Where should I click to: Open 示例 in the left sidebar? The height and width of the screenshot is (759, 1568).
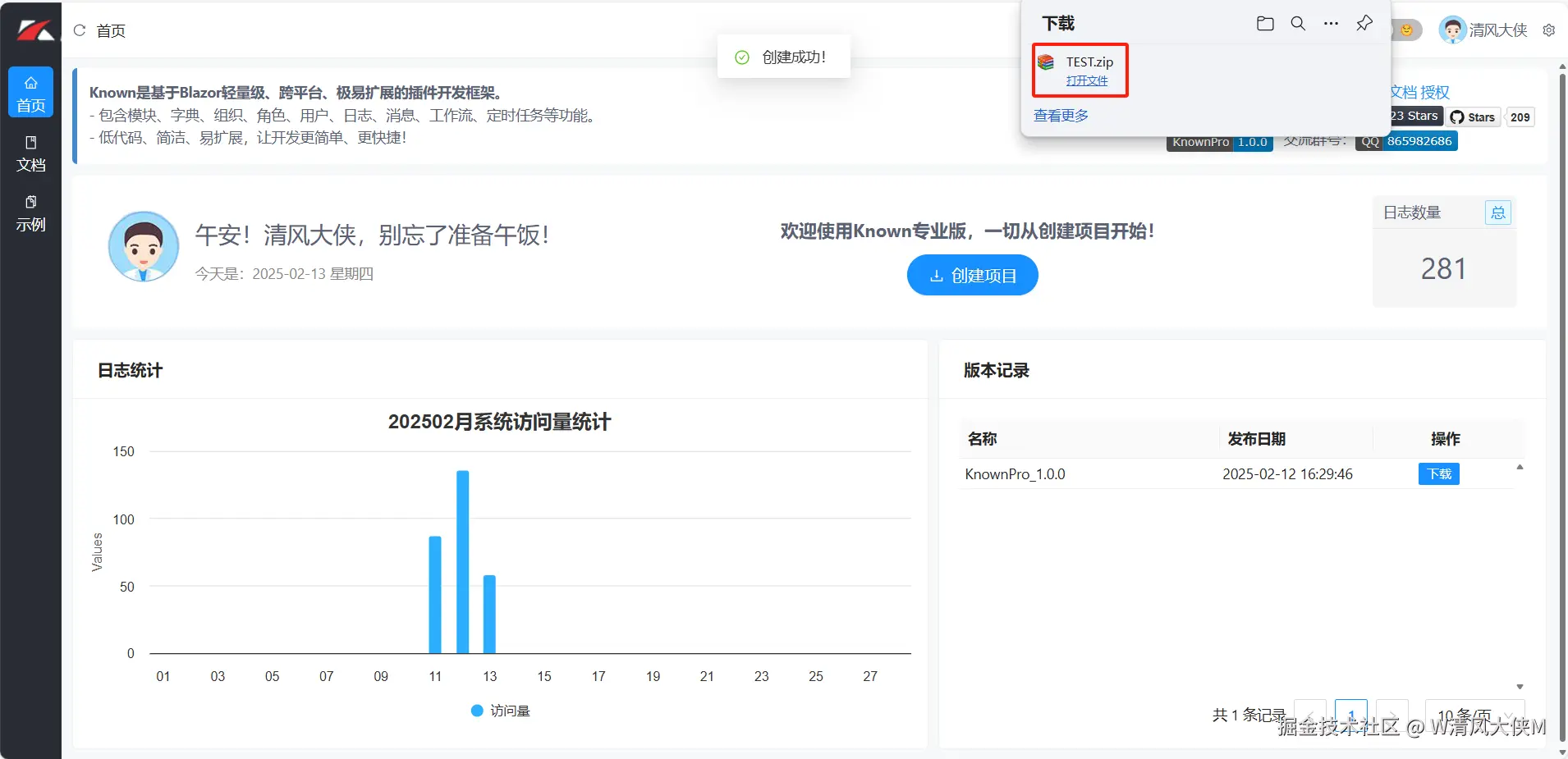(x=31, y=213)
